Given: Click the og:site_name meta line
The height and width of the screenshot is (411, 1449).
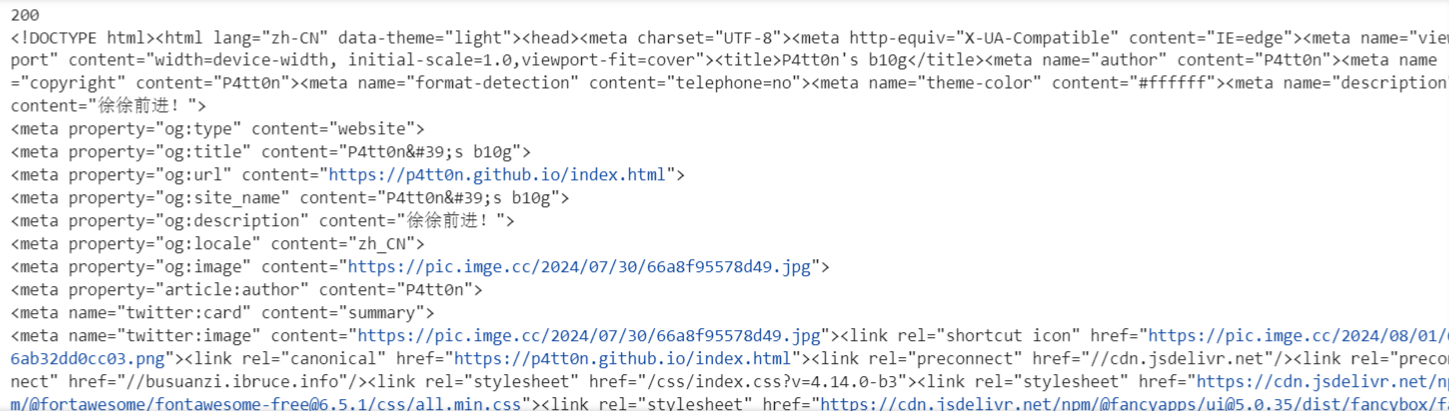Looking at the screenshot, I should pos(290,198).
